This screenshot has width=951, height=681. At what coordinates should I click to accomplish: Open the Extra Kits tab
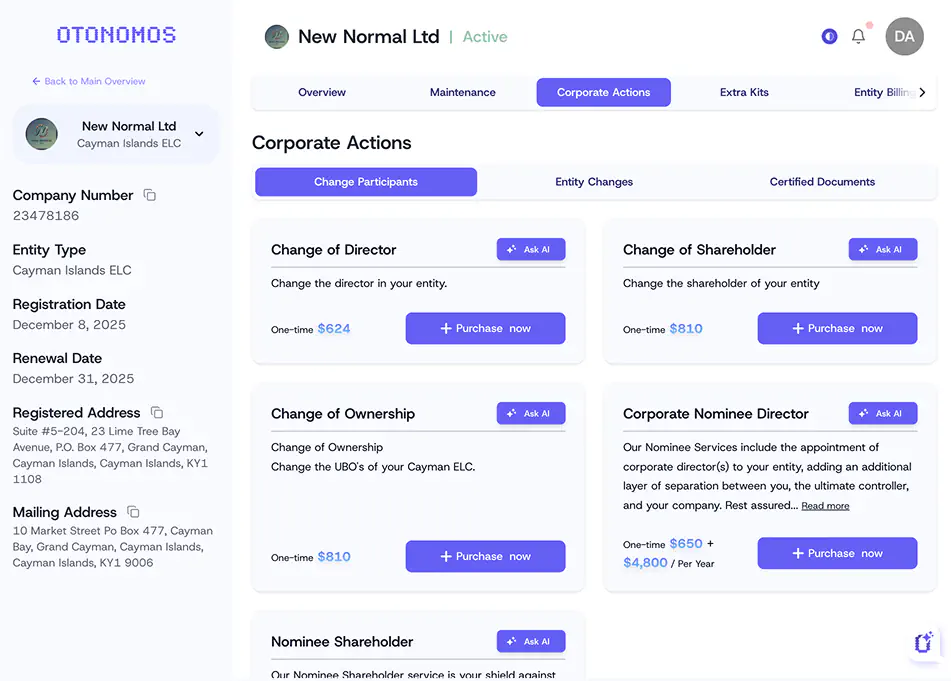(744, 91)
